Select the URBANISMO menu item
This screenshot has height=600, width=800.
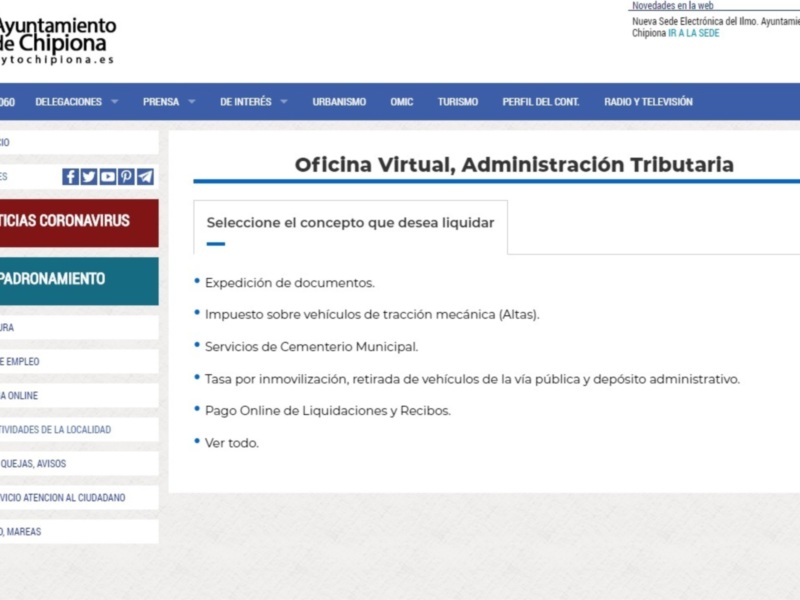[x=339, y=101]
